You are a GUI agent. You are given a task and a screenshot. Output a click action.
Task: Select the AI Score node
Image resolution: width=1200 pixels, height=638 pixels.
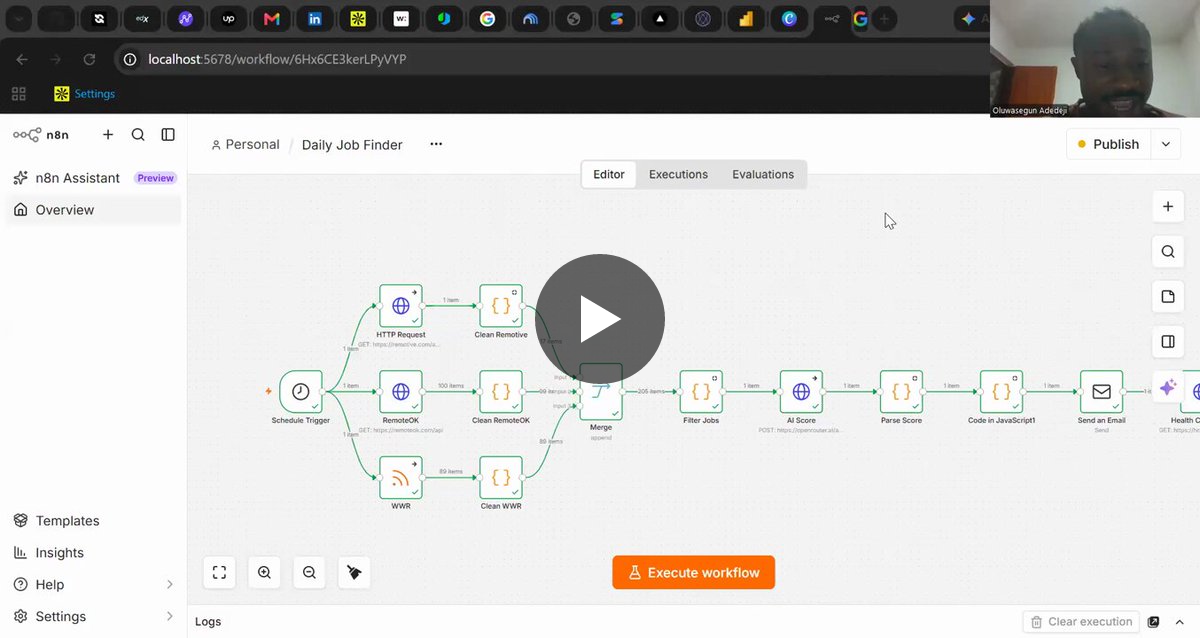pos(801,392)
